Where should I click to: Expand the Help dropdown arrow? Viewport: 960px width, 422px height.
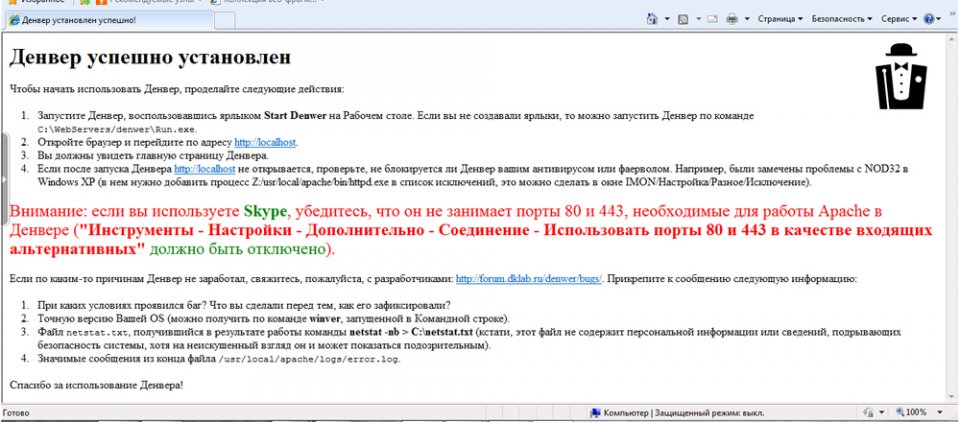click(x=939, y=19)
